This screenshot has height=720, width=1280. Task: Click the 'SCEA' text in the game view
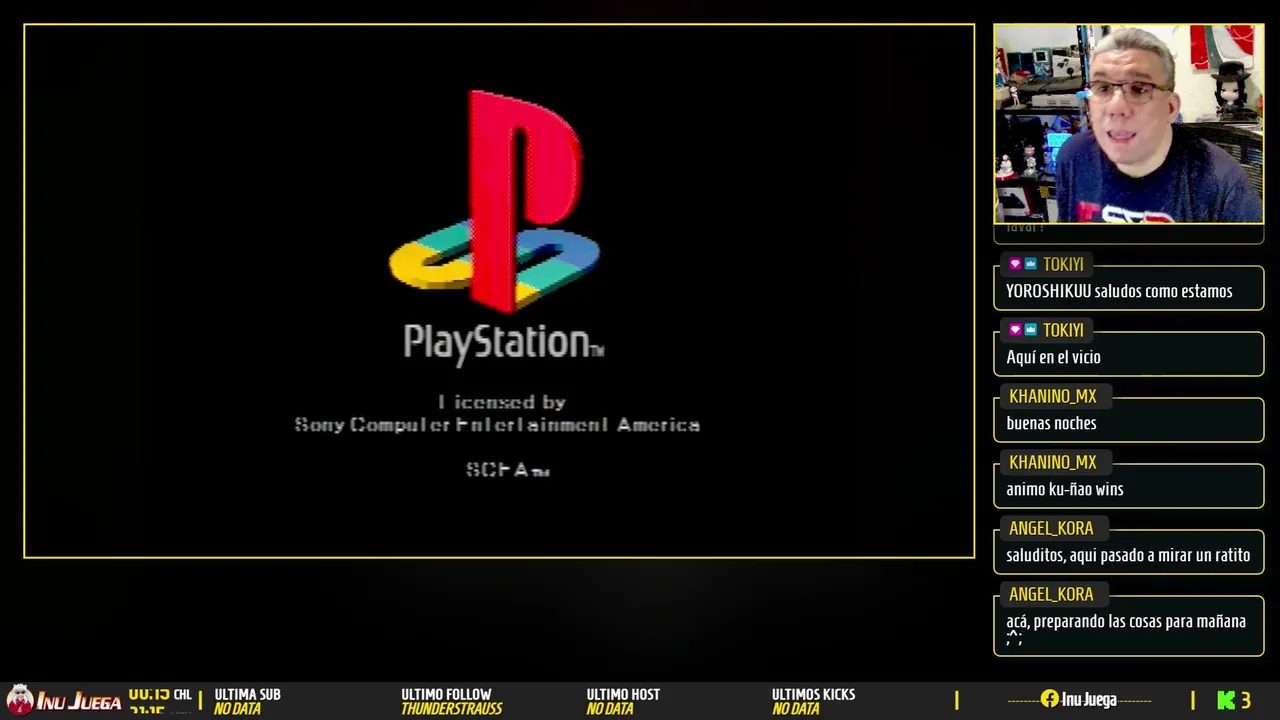pos(507,469)
